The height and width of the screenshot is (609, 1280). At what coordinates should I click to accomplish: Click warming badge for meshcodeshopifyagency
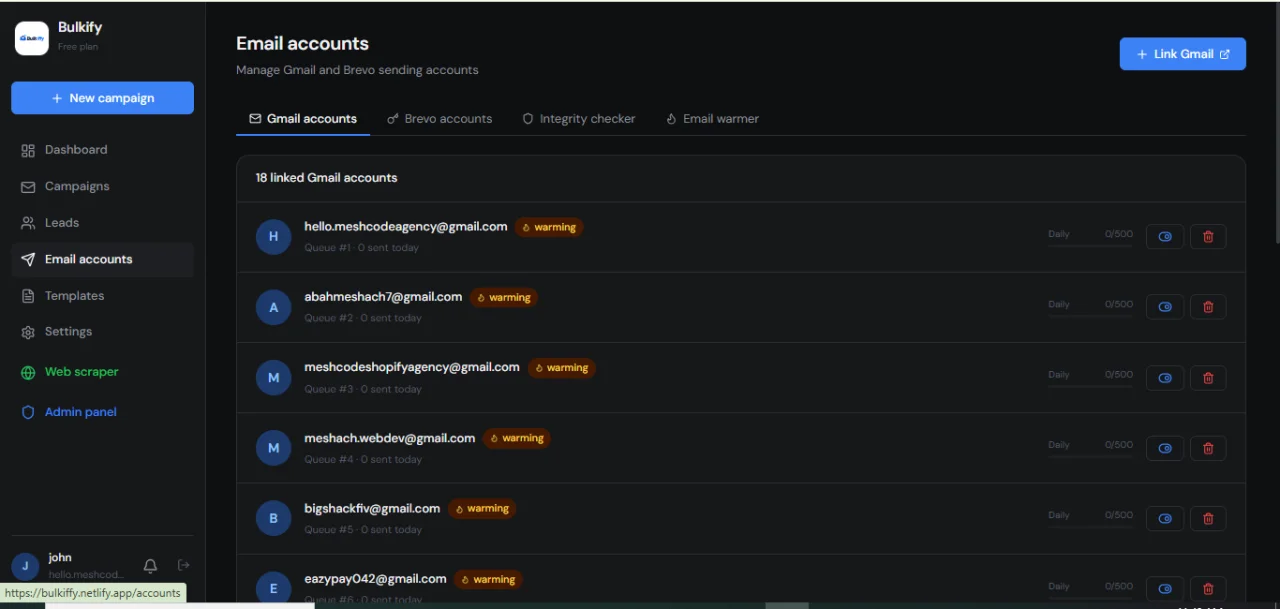[x=562, y=368]
